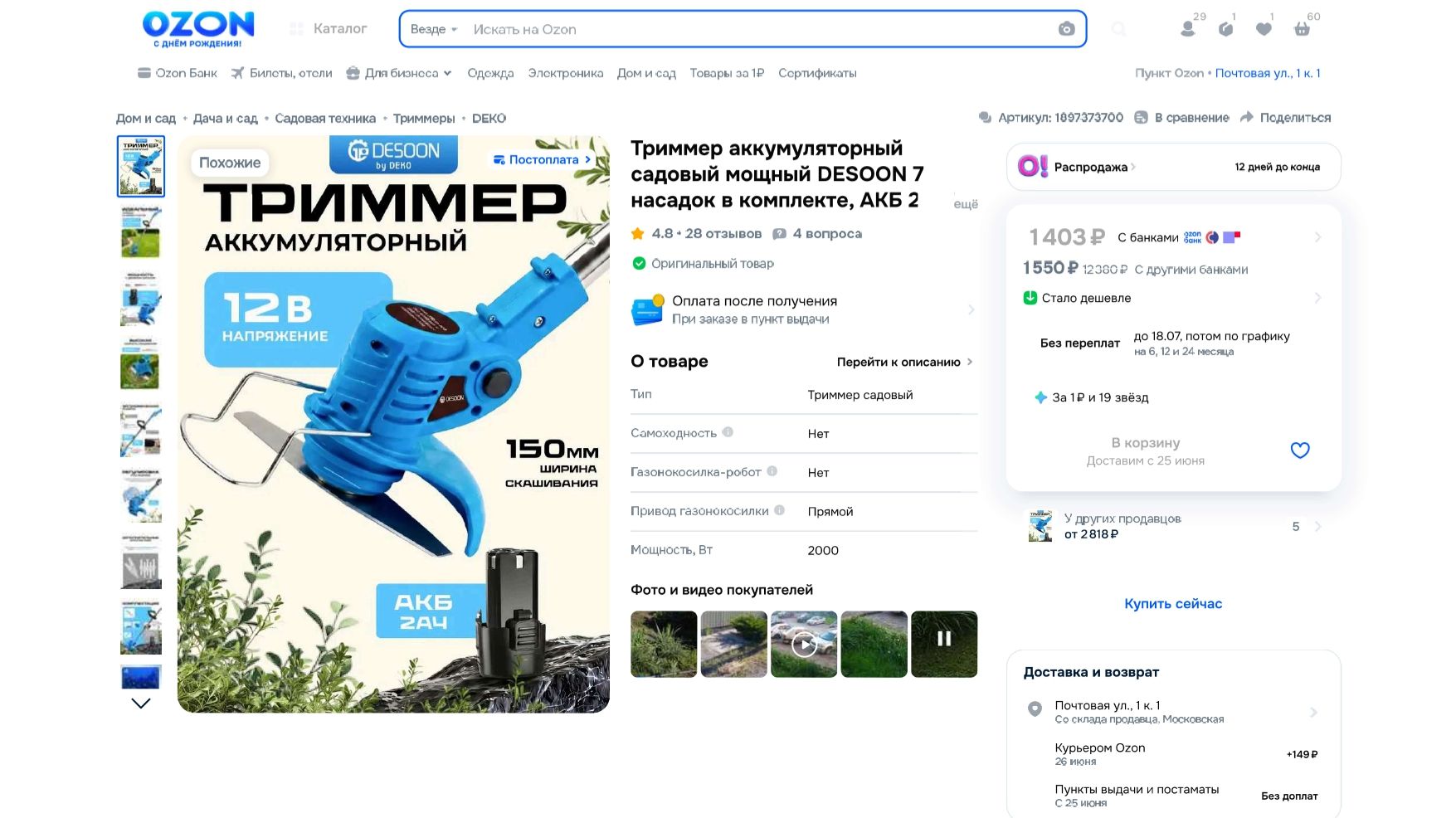Open Без переплат installment info
The height and width of the screenshot is (818, 1456).
[1173, 343]
